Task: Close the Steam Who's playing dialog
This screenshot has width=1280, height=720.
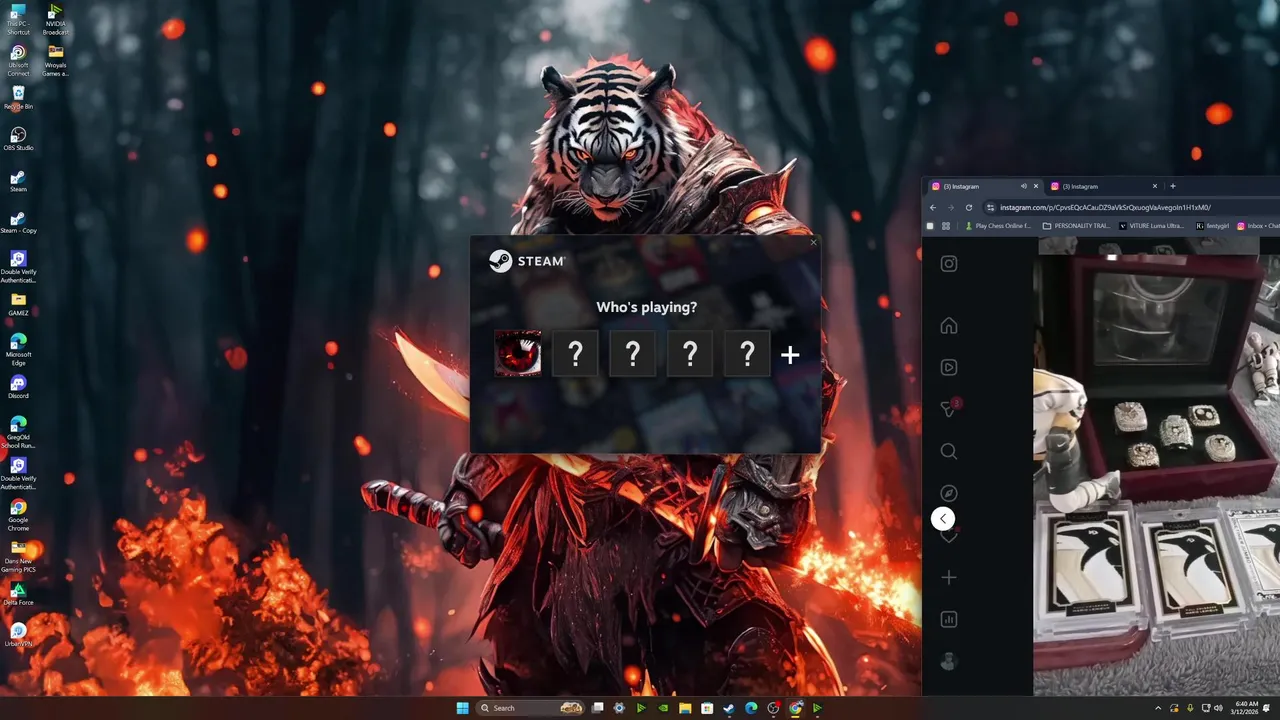Action: [x=813, y=242]
